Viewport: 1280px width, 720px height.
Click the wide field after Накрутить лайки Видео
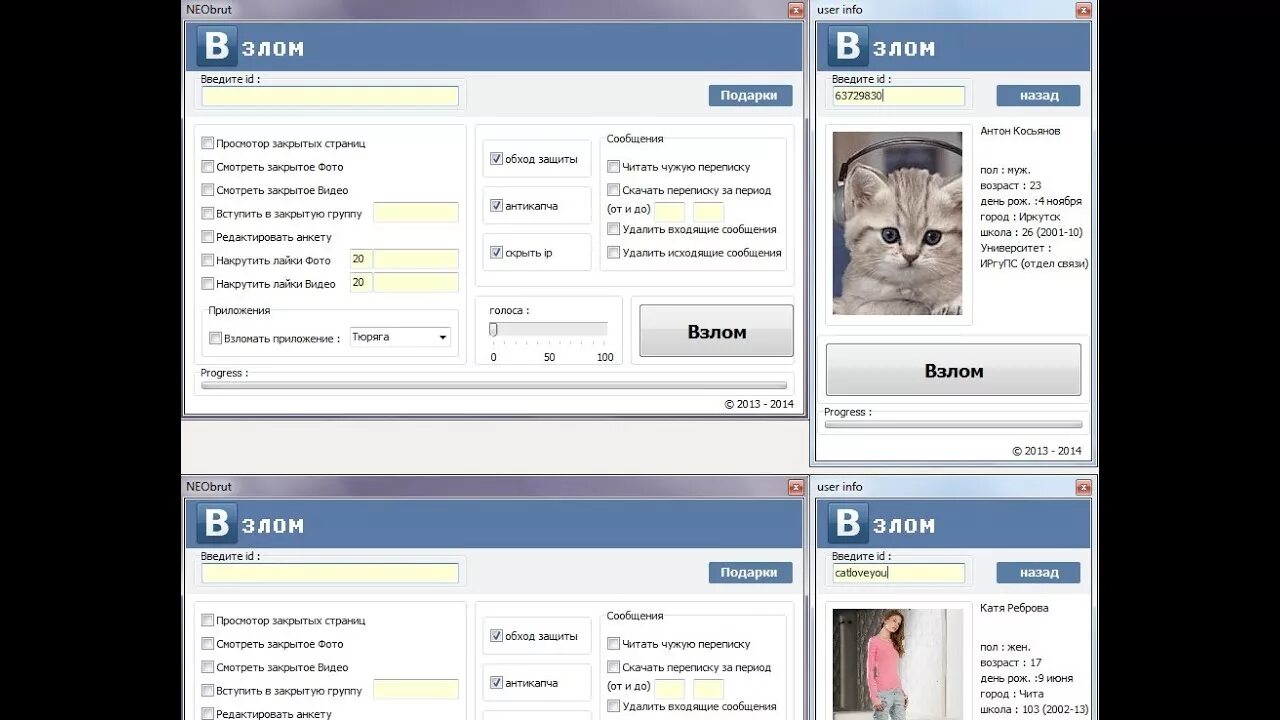[416, 283]
